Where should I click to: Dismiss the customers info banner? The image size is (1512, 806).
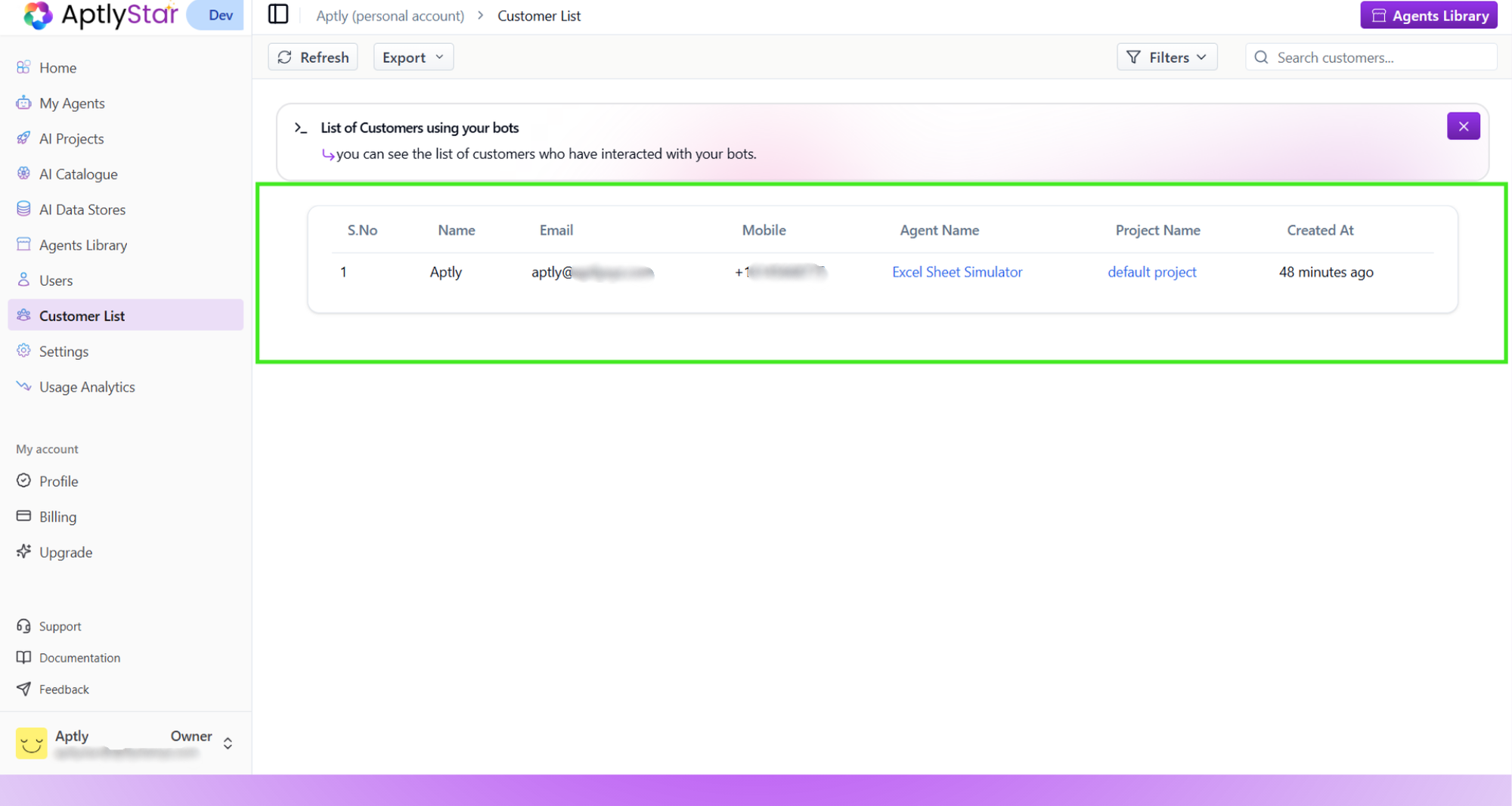tap(1464, 126)
